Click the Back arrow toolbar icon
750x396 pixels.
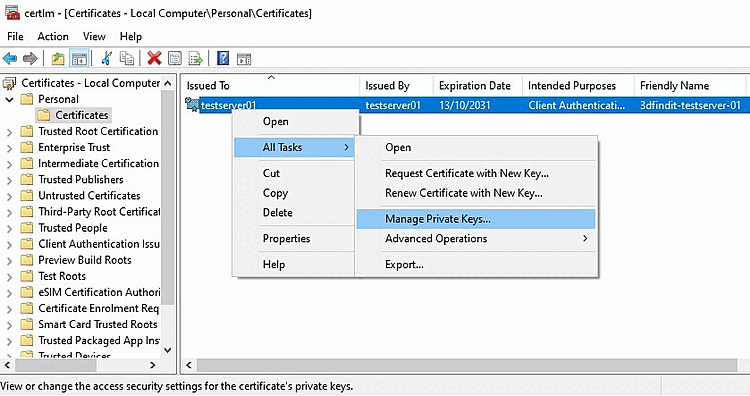coord(10,59)
